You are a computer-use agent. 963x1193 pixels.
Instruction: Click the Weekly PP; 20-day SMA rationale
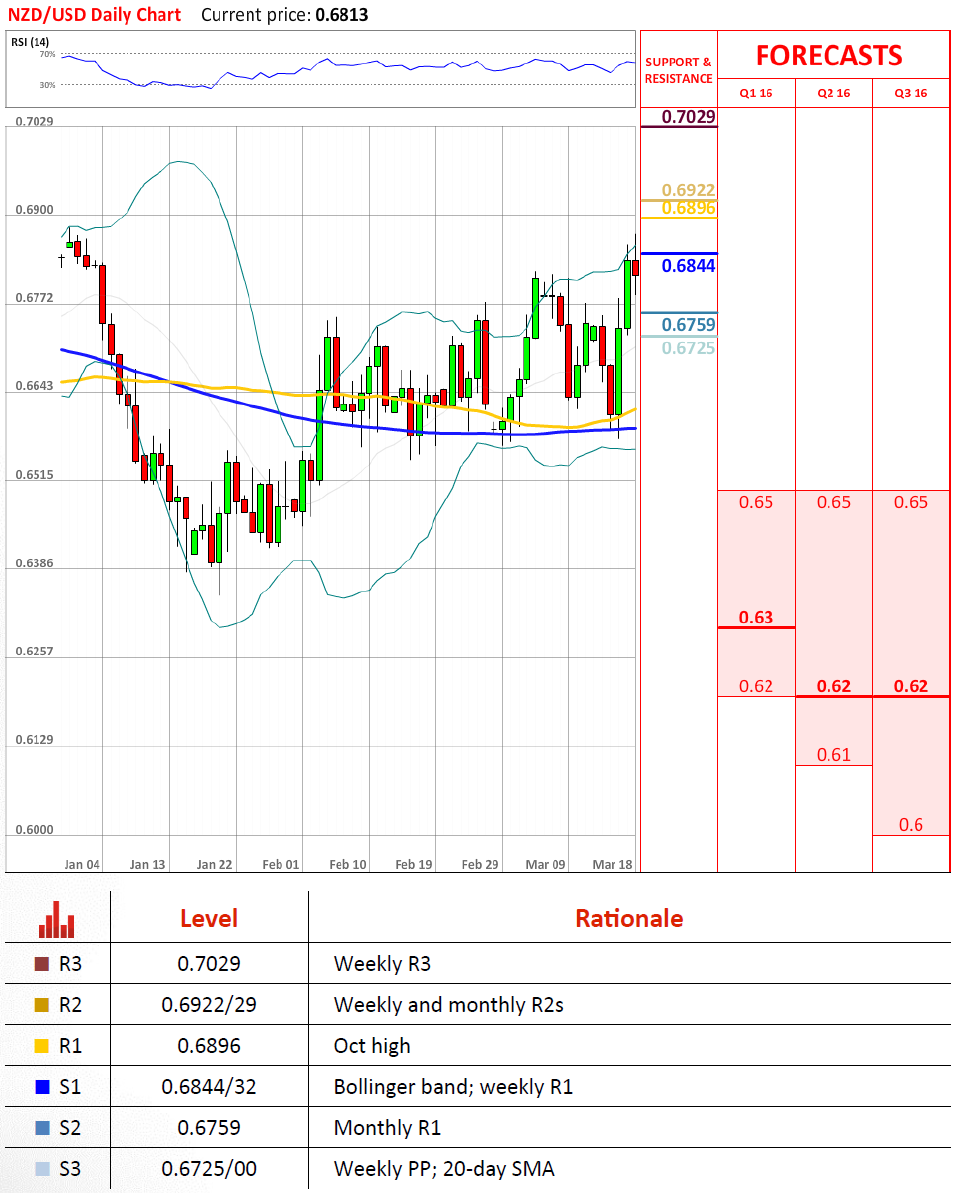[444, 1169]
